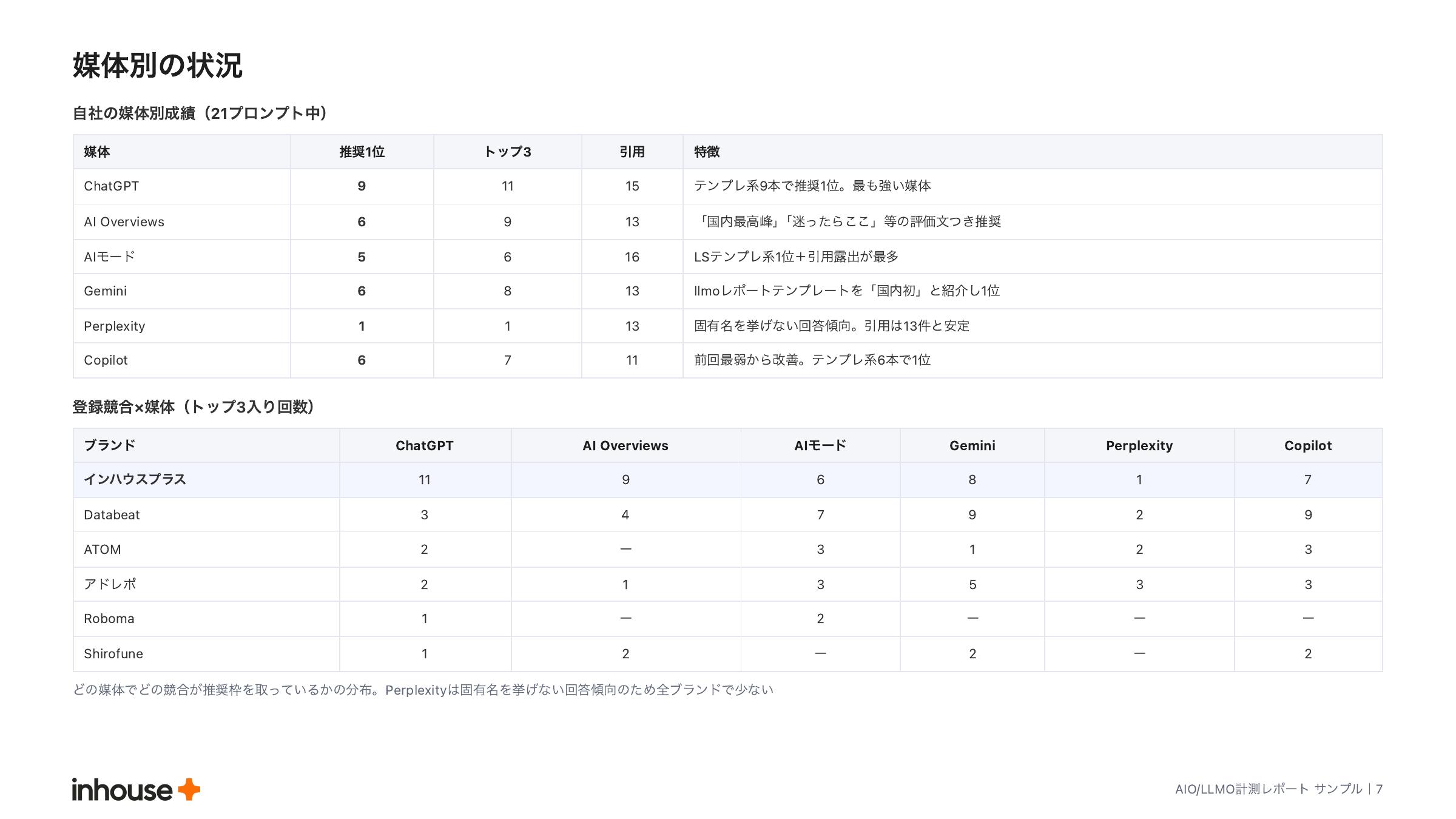Click アドレポ Gemini value 5
1456x819 pixels.
tap(972, 585)
